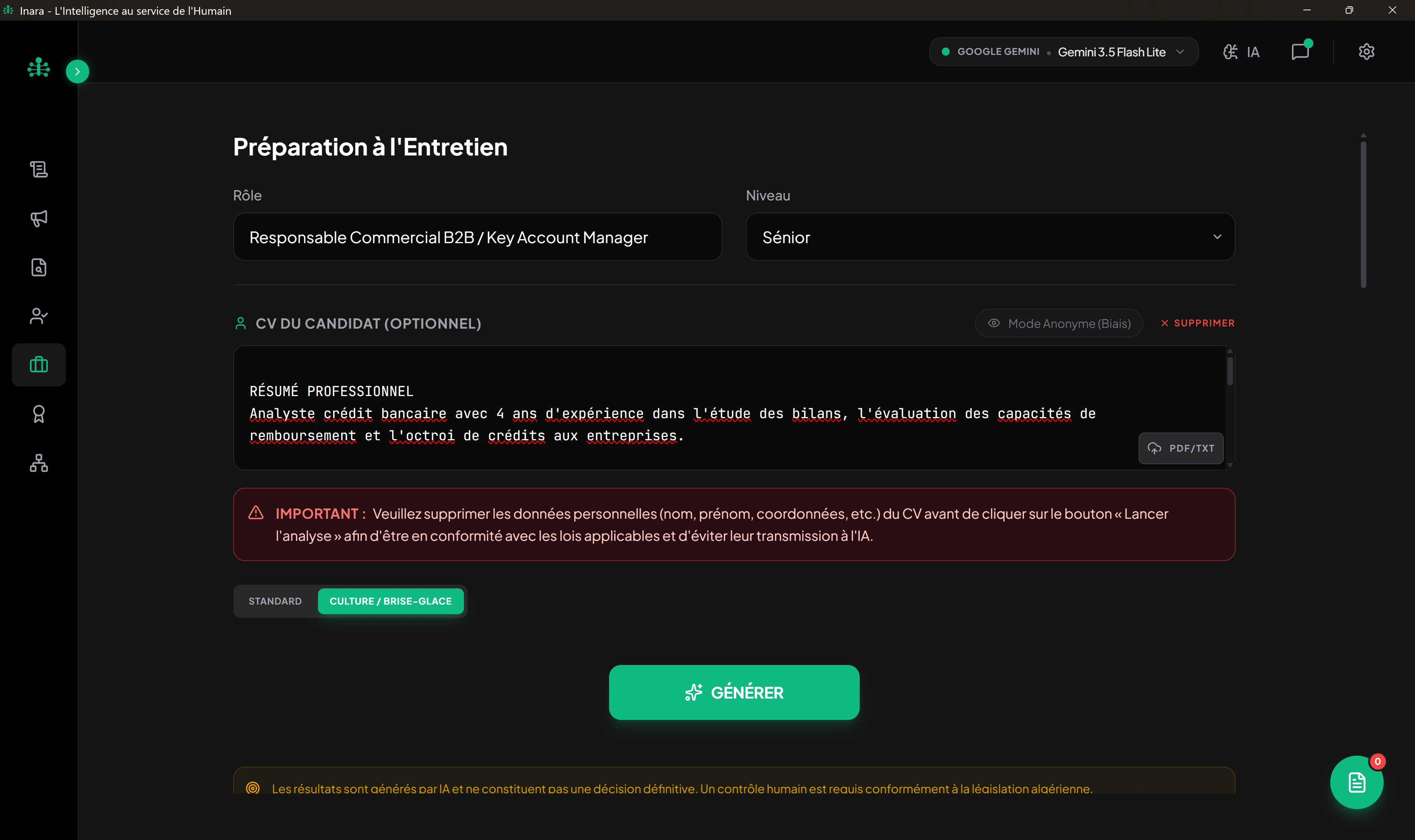
Task: Open the document search sidebar section
Action: click(38, 267)
